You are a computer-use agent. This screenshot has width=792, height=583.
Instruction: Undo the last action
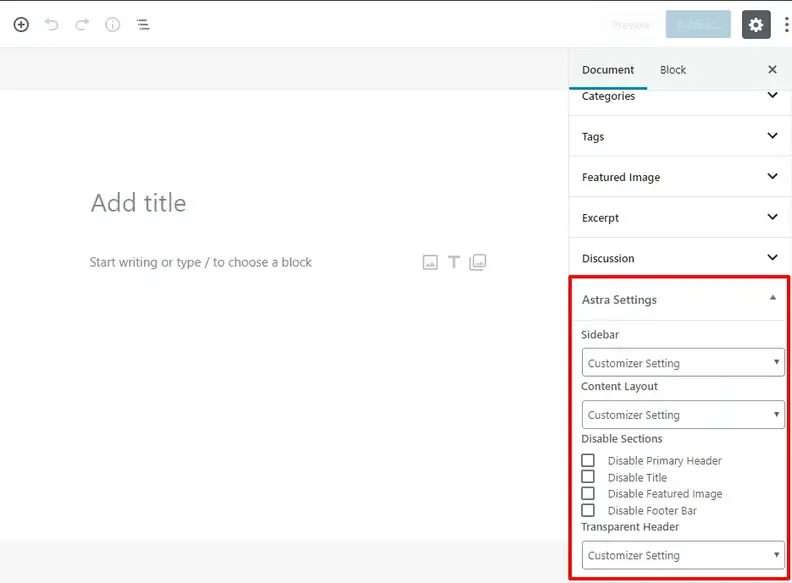point(52,24)
